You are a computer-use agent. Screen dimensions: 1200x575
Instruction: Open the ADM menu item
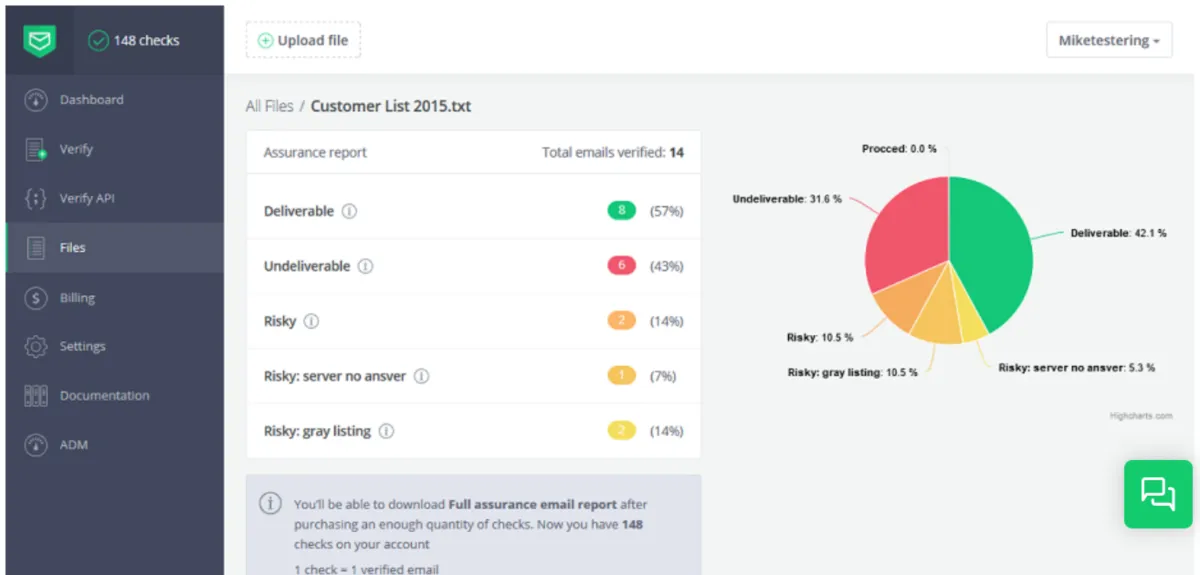coord(74,445)
